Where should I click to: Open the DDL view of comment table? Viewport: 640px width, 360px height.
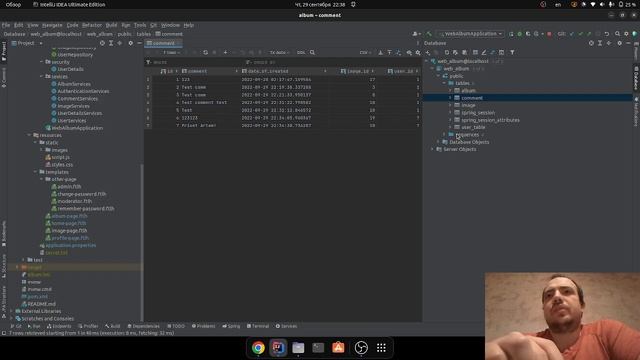[x=301, y=52]
